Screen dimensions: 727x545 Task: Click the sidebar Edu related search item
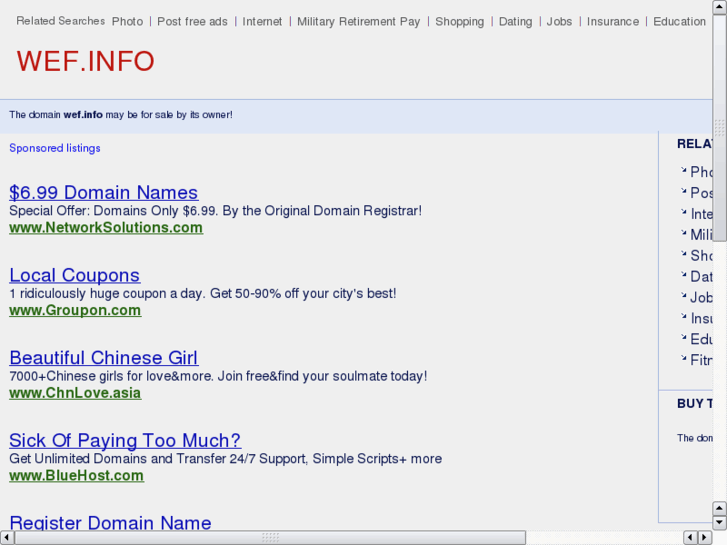click(701, 339)
